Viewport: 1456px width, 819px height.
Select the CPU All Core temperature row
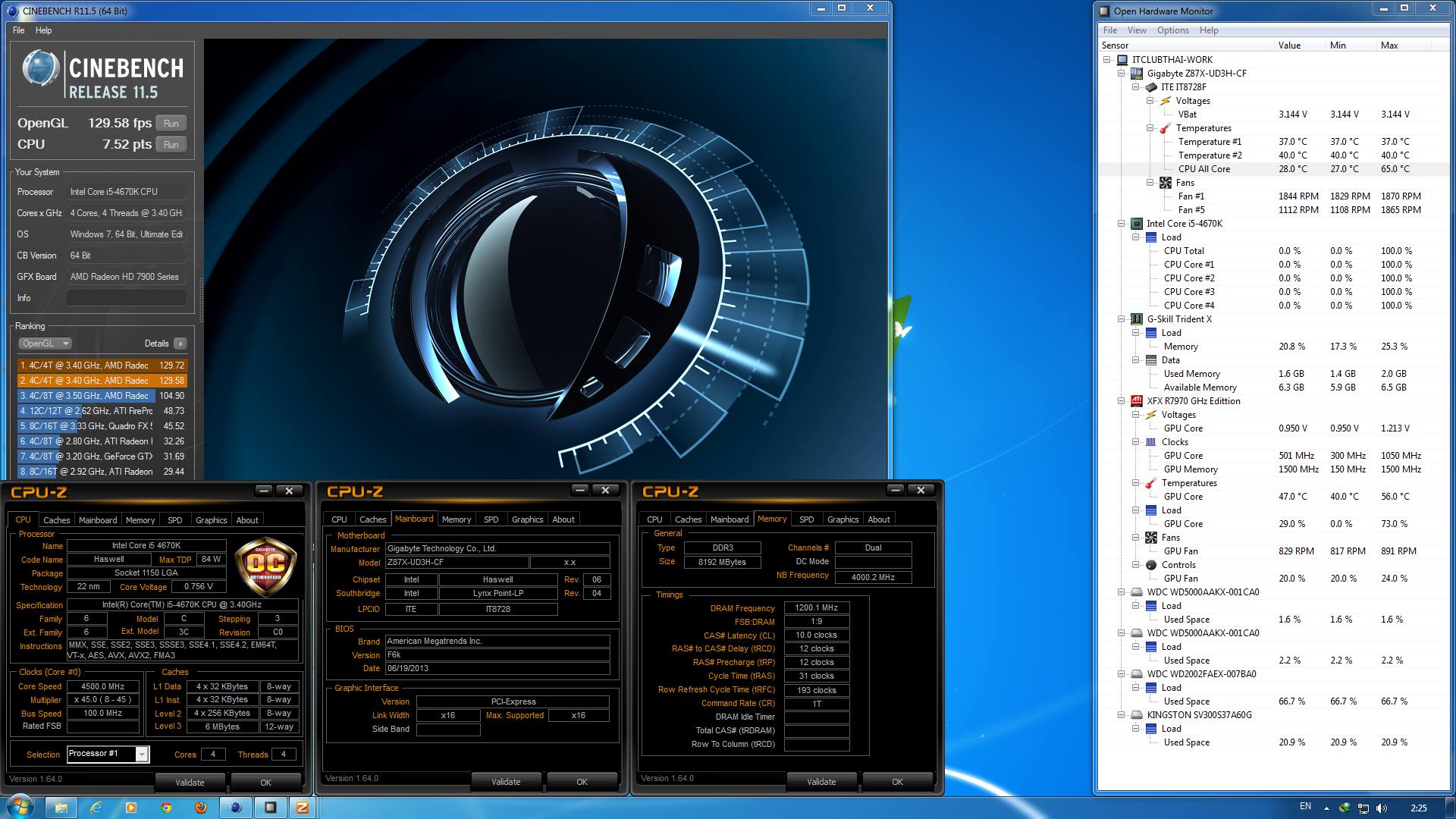point(1203,169)
